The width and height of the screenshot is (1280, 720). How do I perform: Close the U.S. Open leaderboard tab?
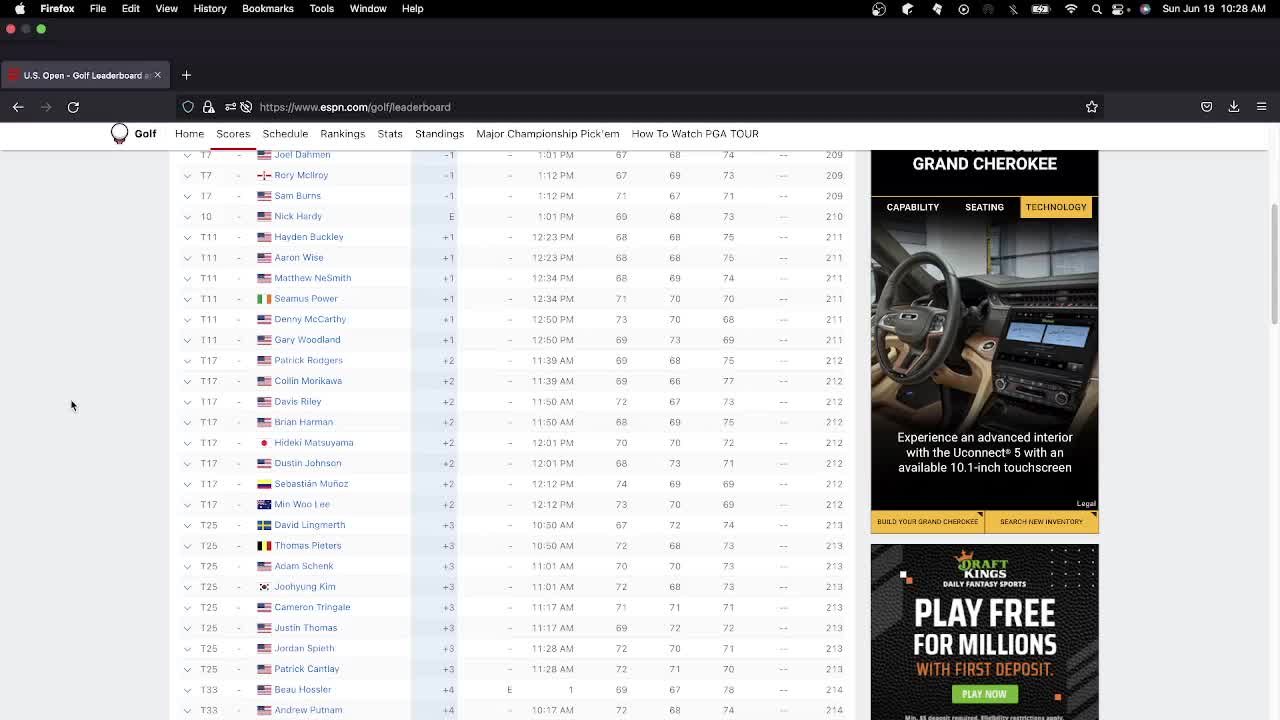(x=157, y=75)
